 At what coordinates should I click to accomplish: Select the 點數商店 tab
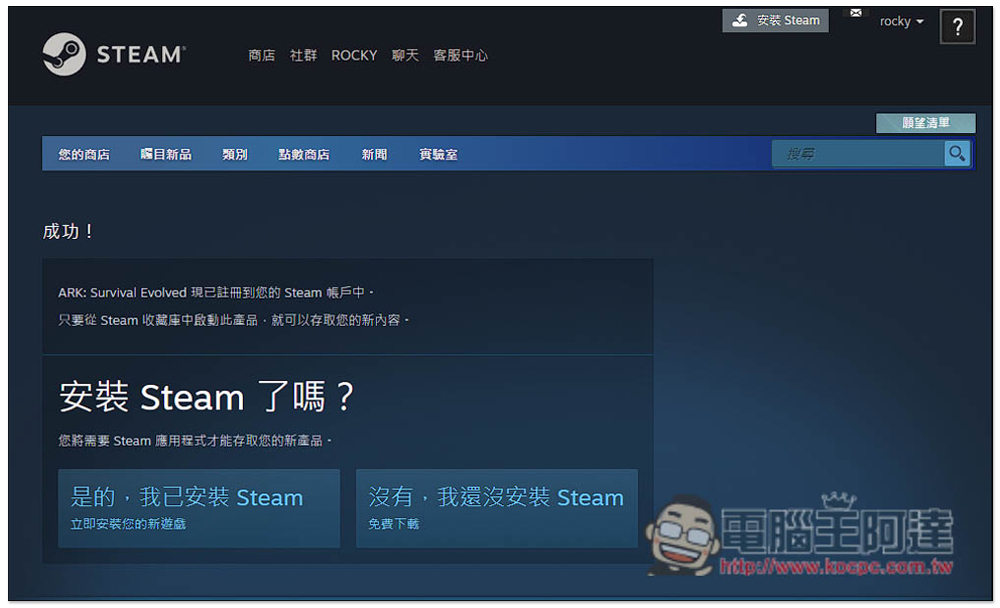point(304,154)
